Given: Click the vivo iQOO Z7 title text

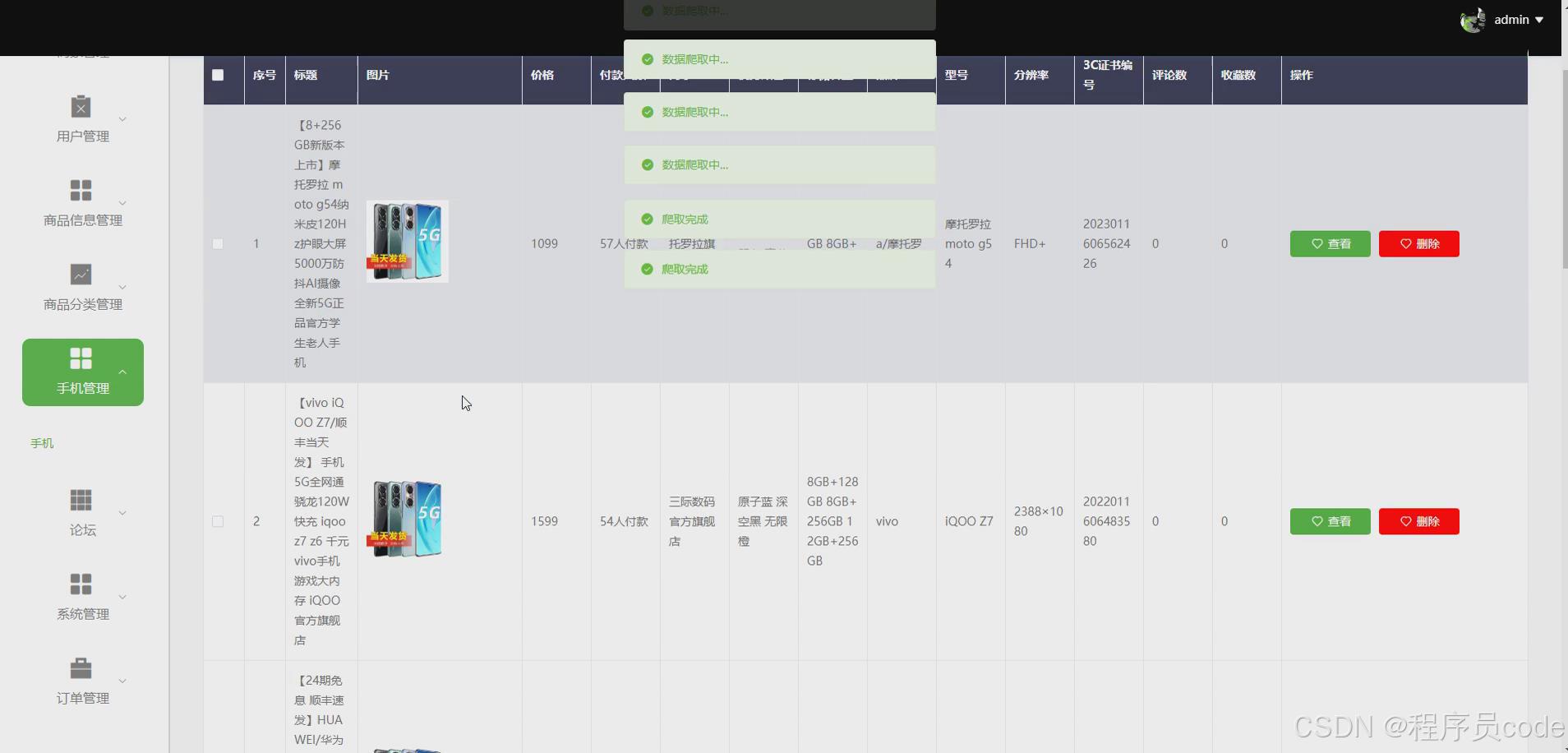Looking at the screenshot, I should [x=321, y=521].
